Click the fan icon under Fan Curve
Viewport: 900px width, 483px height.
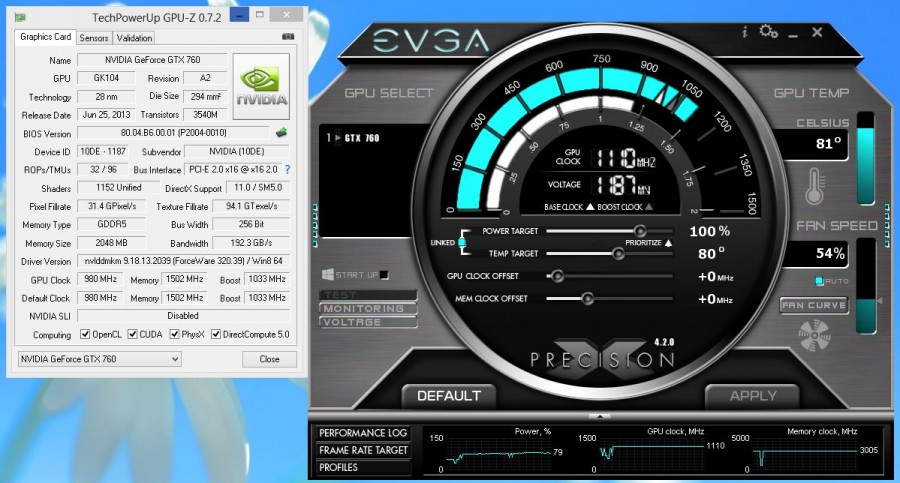click(814, 335)
